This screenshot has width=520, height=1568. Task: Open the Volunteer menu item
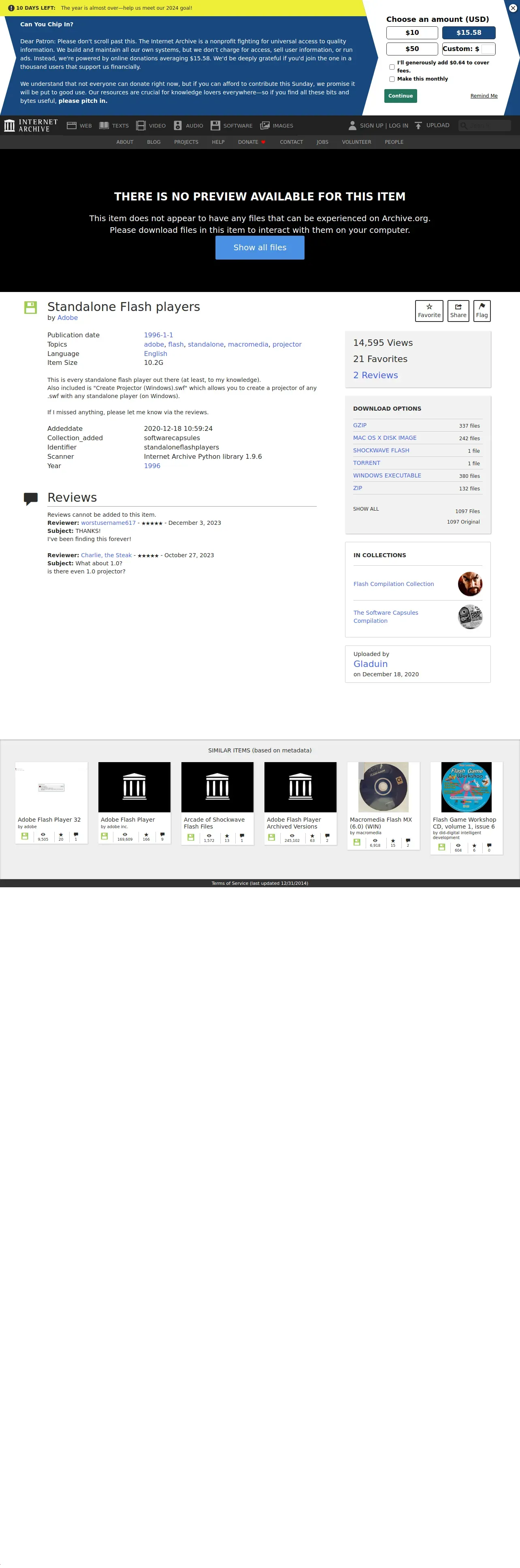tap(356, 142)
